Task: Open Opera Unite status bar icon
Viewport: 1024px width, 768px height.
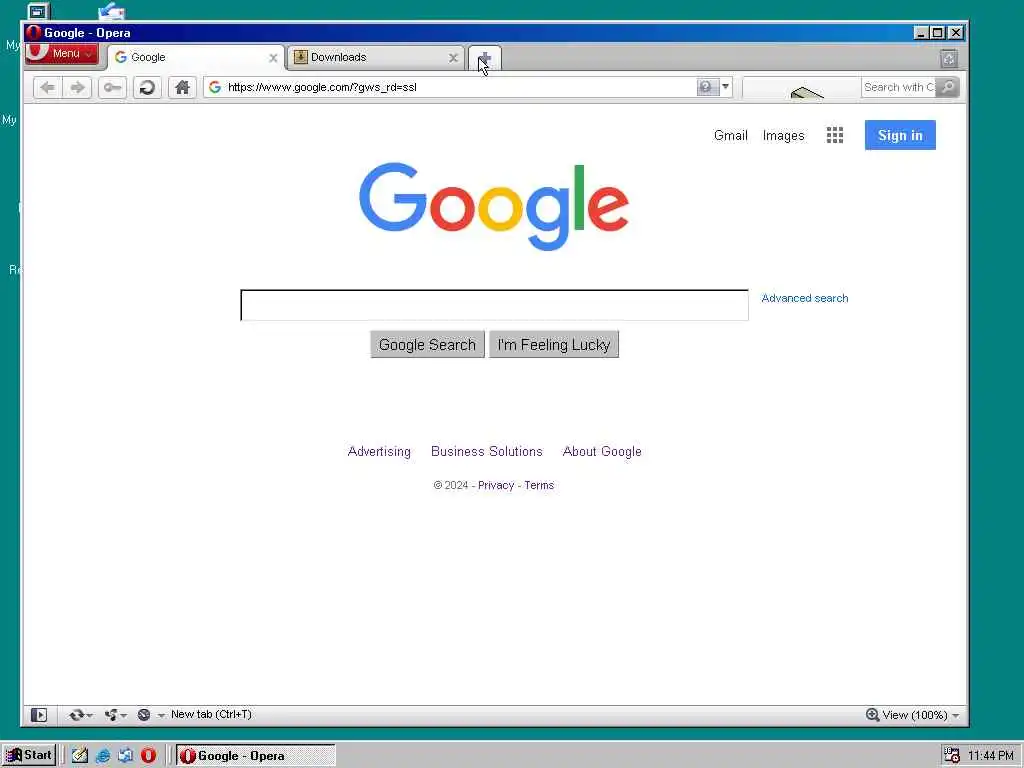Action: coord(111,715)
